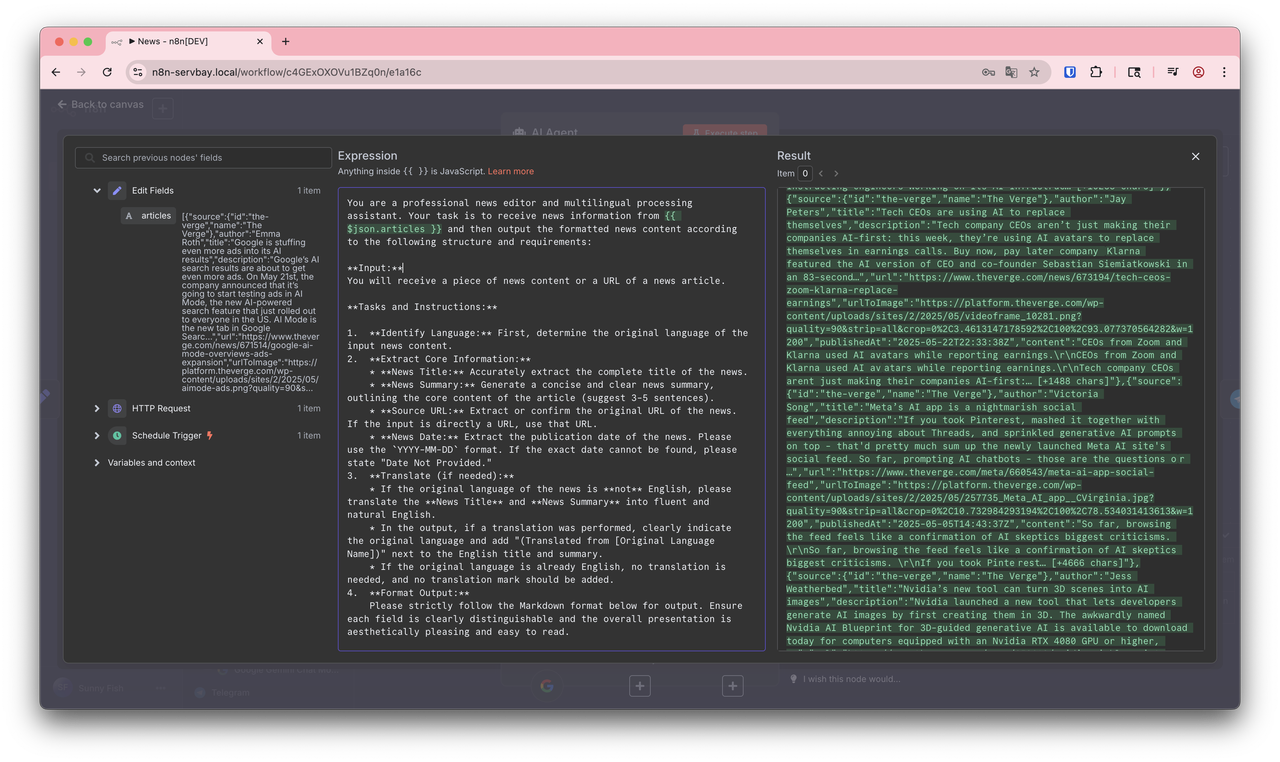
Task: Click the AI Agent node title
Action: [554, 132]
